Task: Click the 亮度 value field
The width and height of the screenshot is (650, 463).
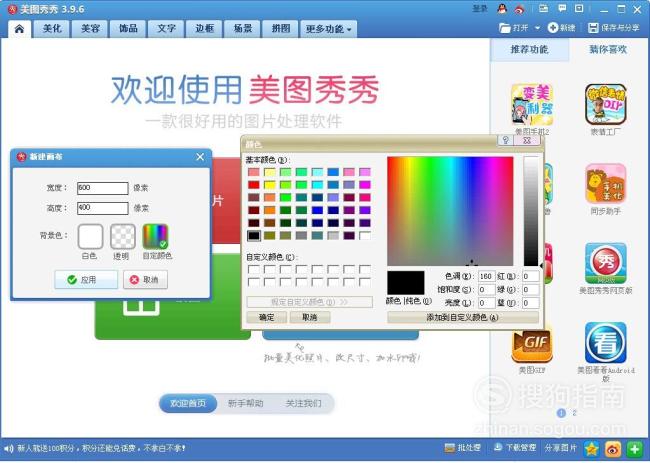Action: coord(486,303)
